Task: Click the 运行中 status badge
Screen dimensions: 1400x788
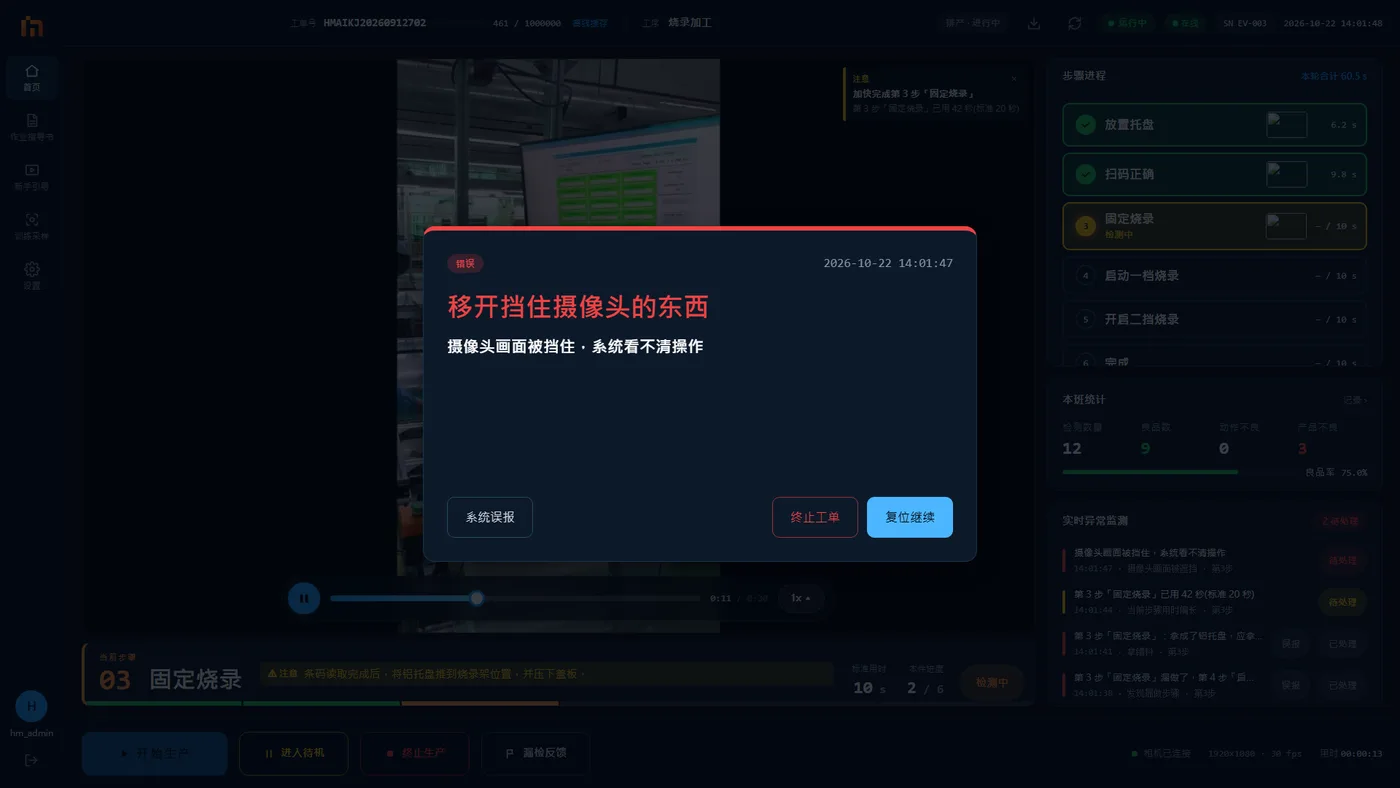Action: tap(1126, 23)
